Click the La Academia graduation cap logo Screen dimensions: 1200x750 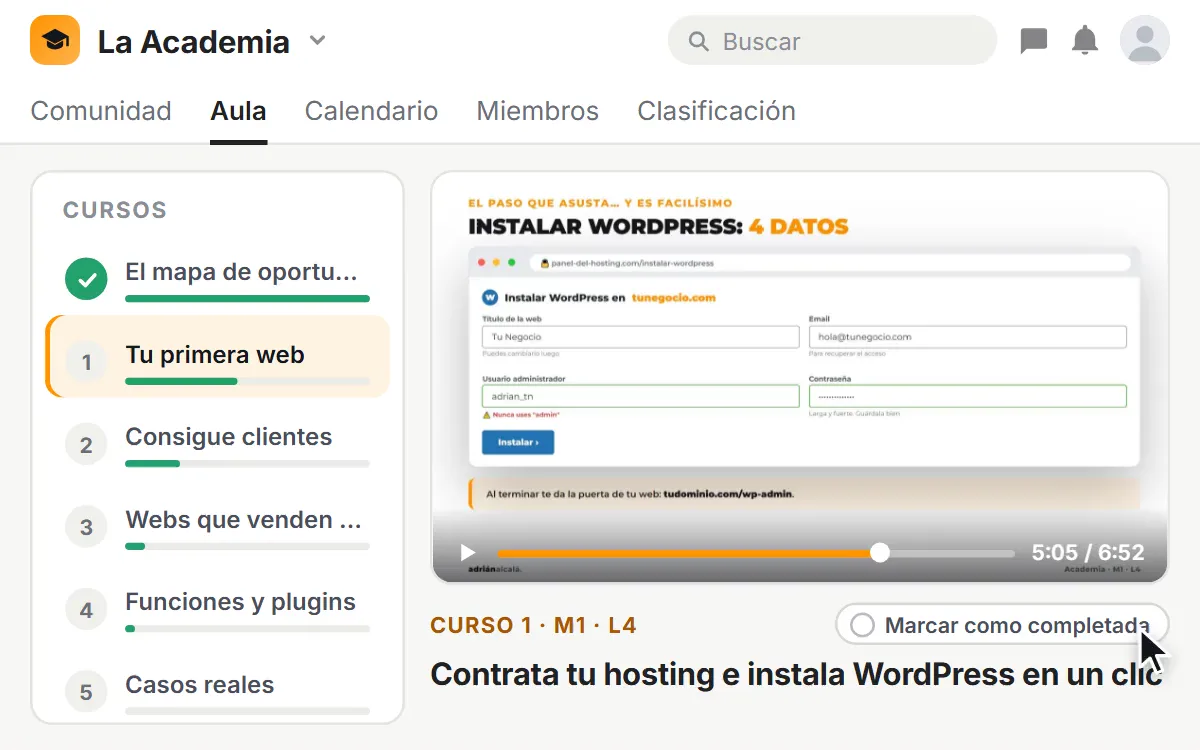[55, 41]
